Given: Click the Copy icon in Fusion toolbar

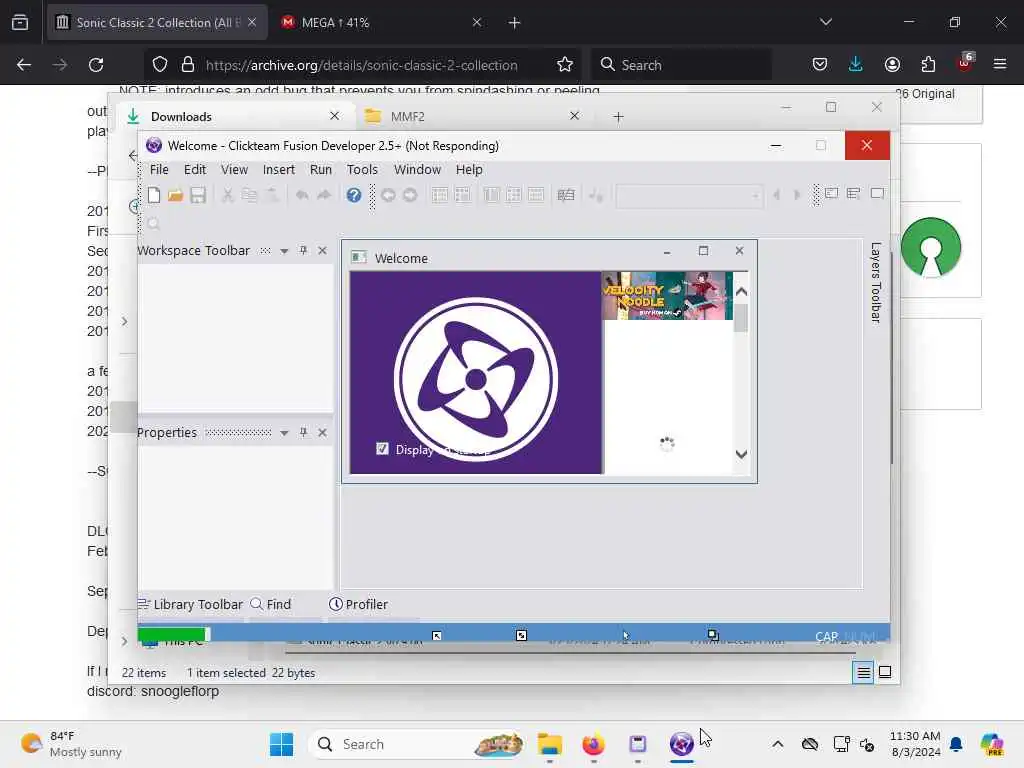Looking at the screenshot, I should 249,195.
